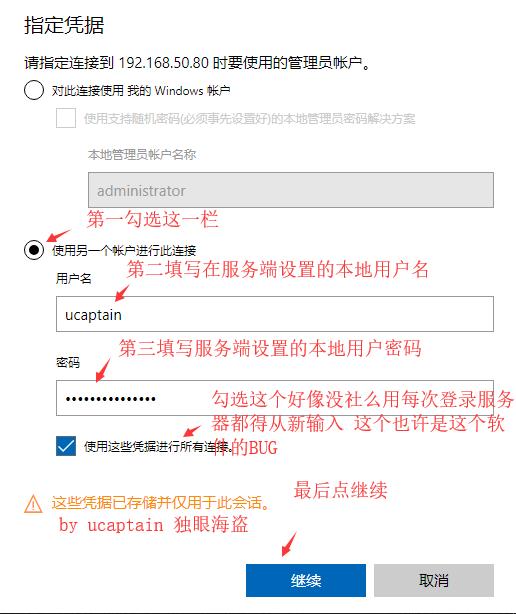Screen dimensions: 516x614
Task: Click the 密码 field label
Action: pyautogui.click(x=68, y=362)
